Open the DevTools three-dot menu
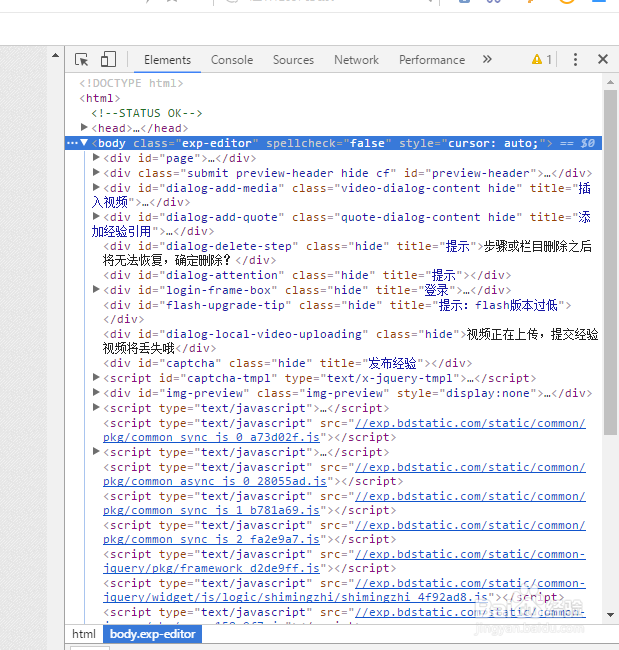This screenshot has height=650, width=619. tap(575, 59)
